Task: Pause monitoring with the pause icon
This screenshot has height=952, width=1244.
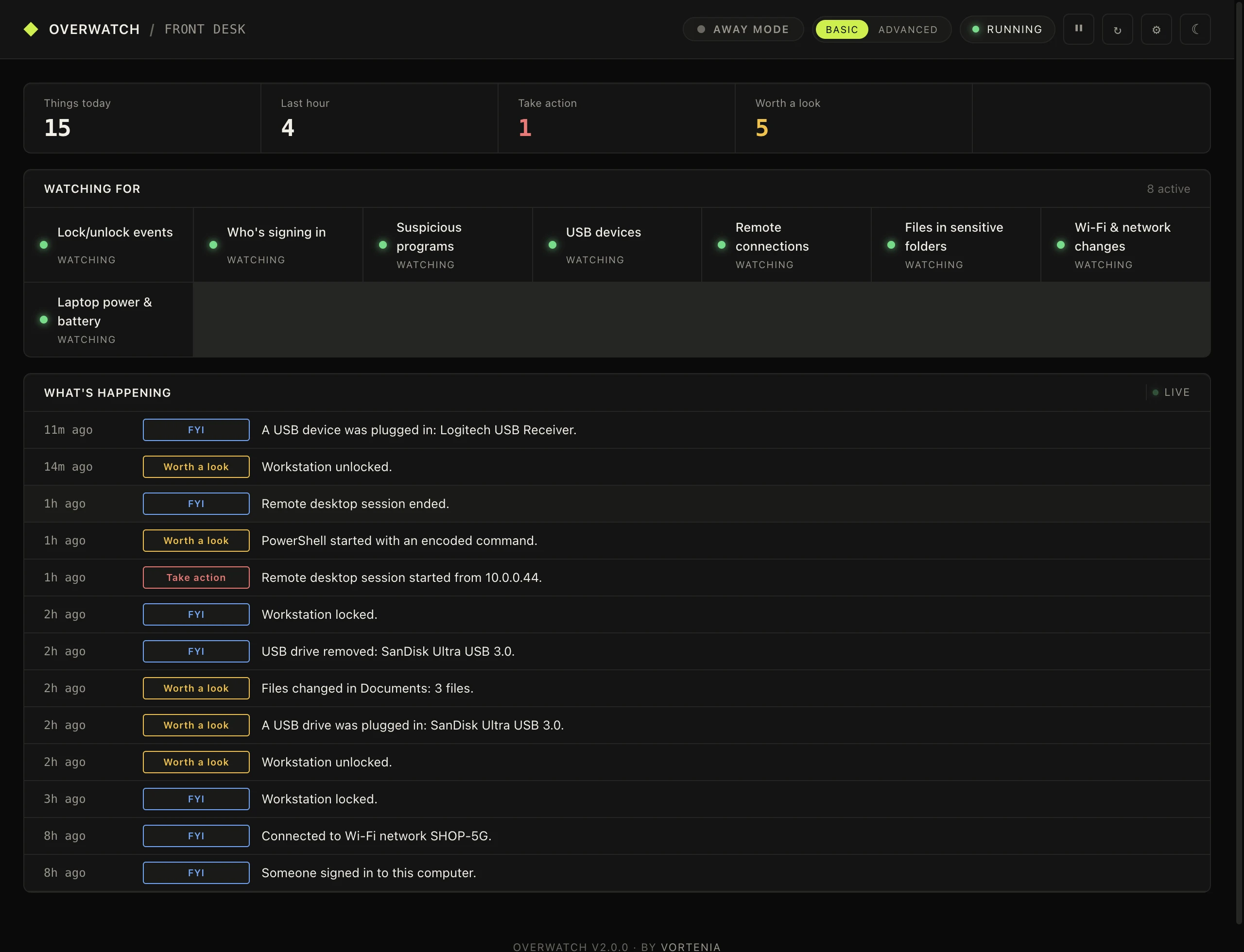Action: point(1078,29)
